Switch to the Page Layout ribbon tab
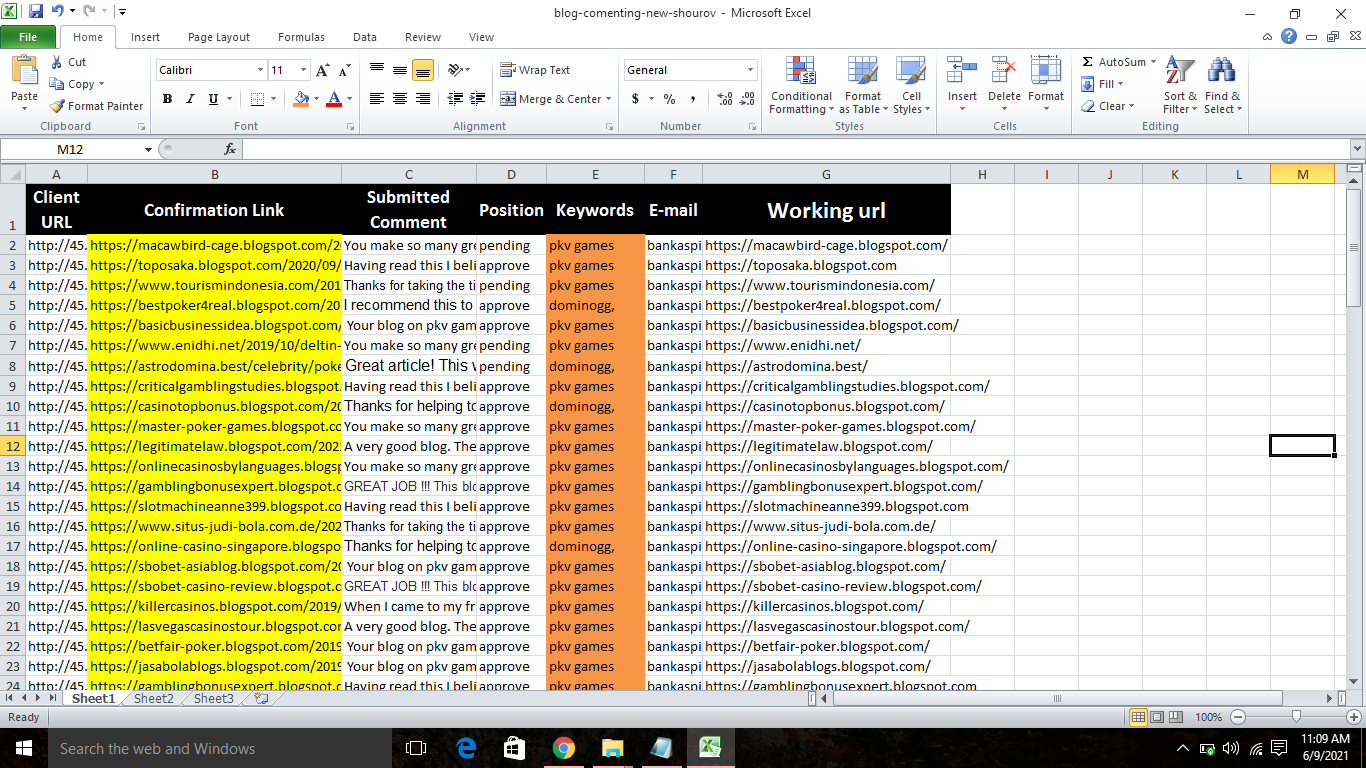This screenshot has width=1366, height=768. point(217,36)
